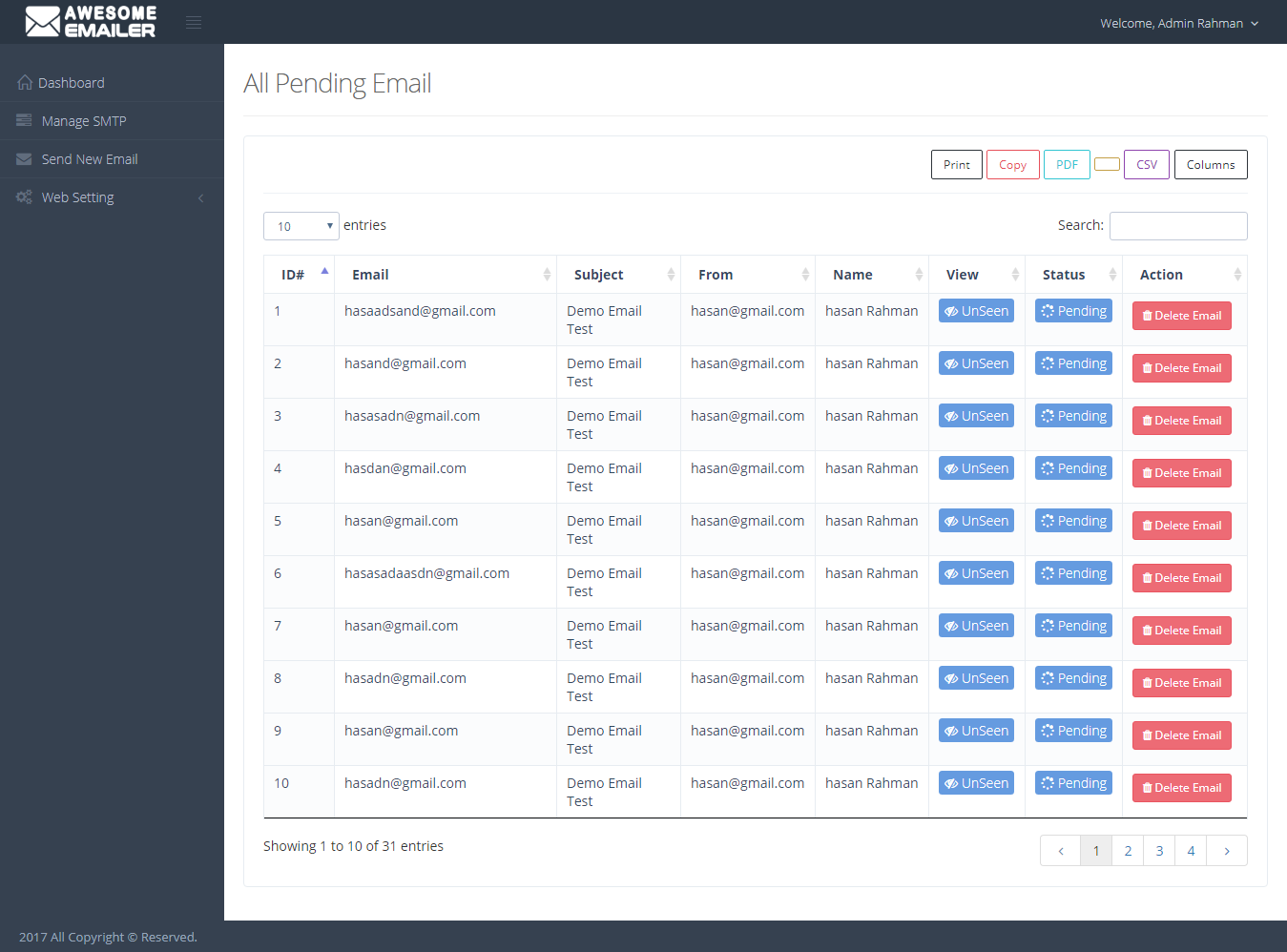Screen dimensions: 1287x952
Task: Open the Dashboard via its home icon
Action: [24, 82]
